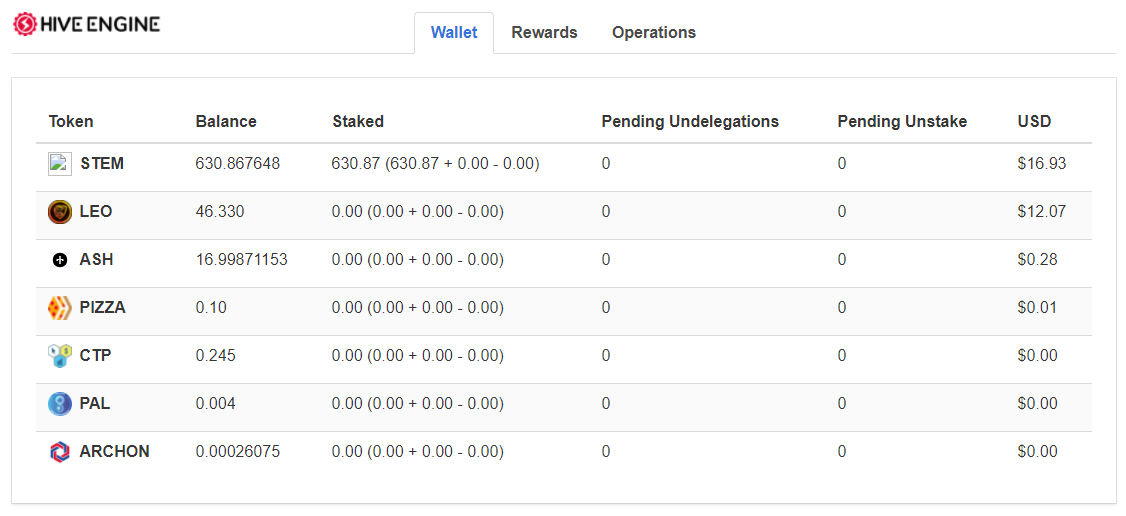Click the ASH token black circle icon
This screenshot has height=516, width=1126.
(60, 260)
